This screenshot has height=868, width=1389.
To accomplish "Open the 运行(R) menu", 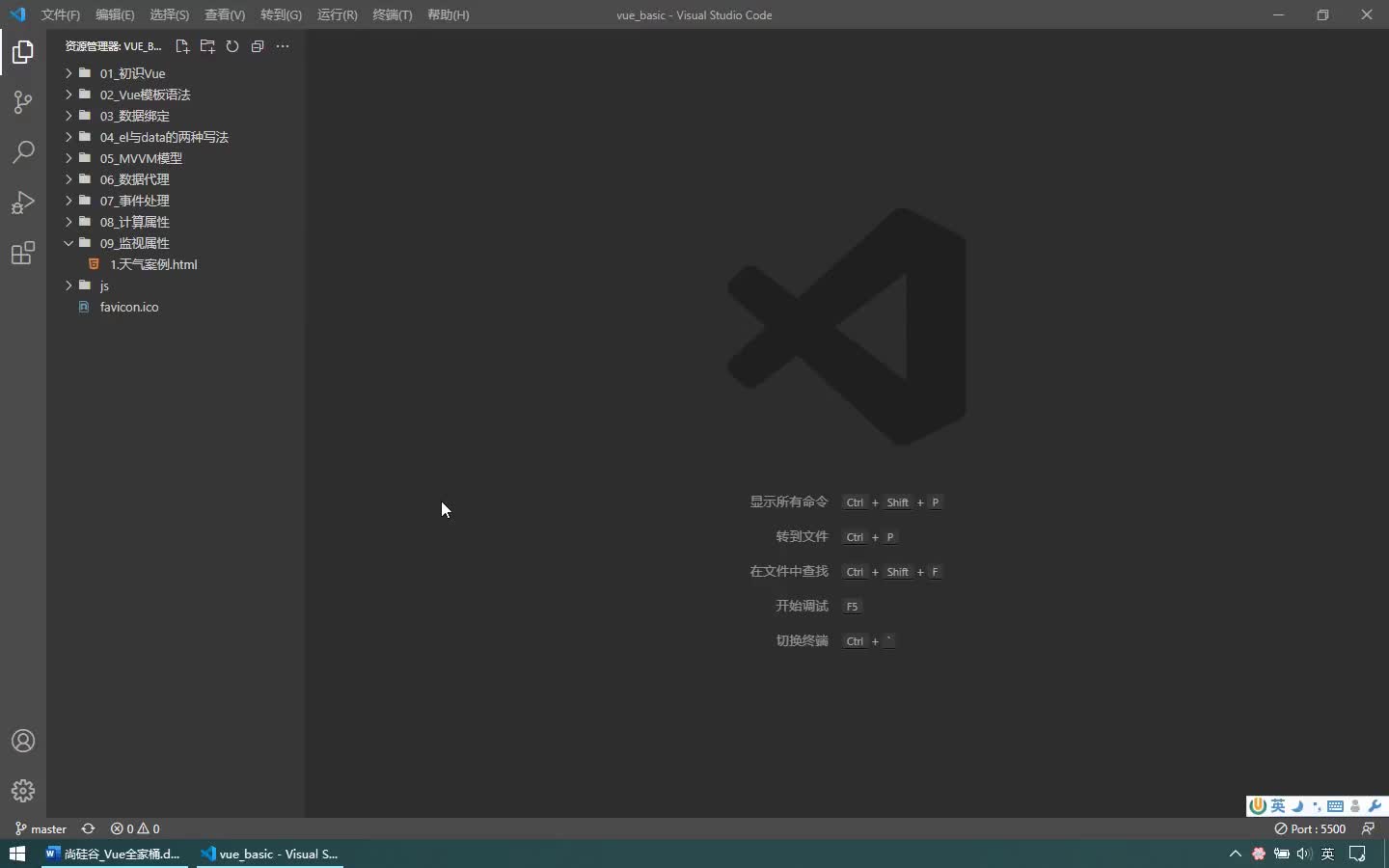I will [337, 14].
